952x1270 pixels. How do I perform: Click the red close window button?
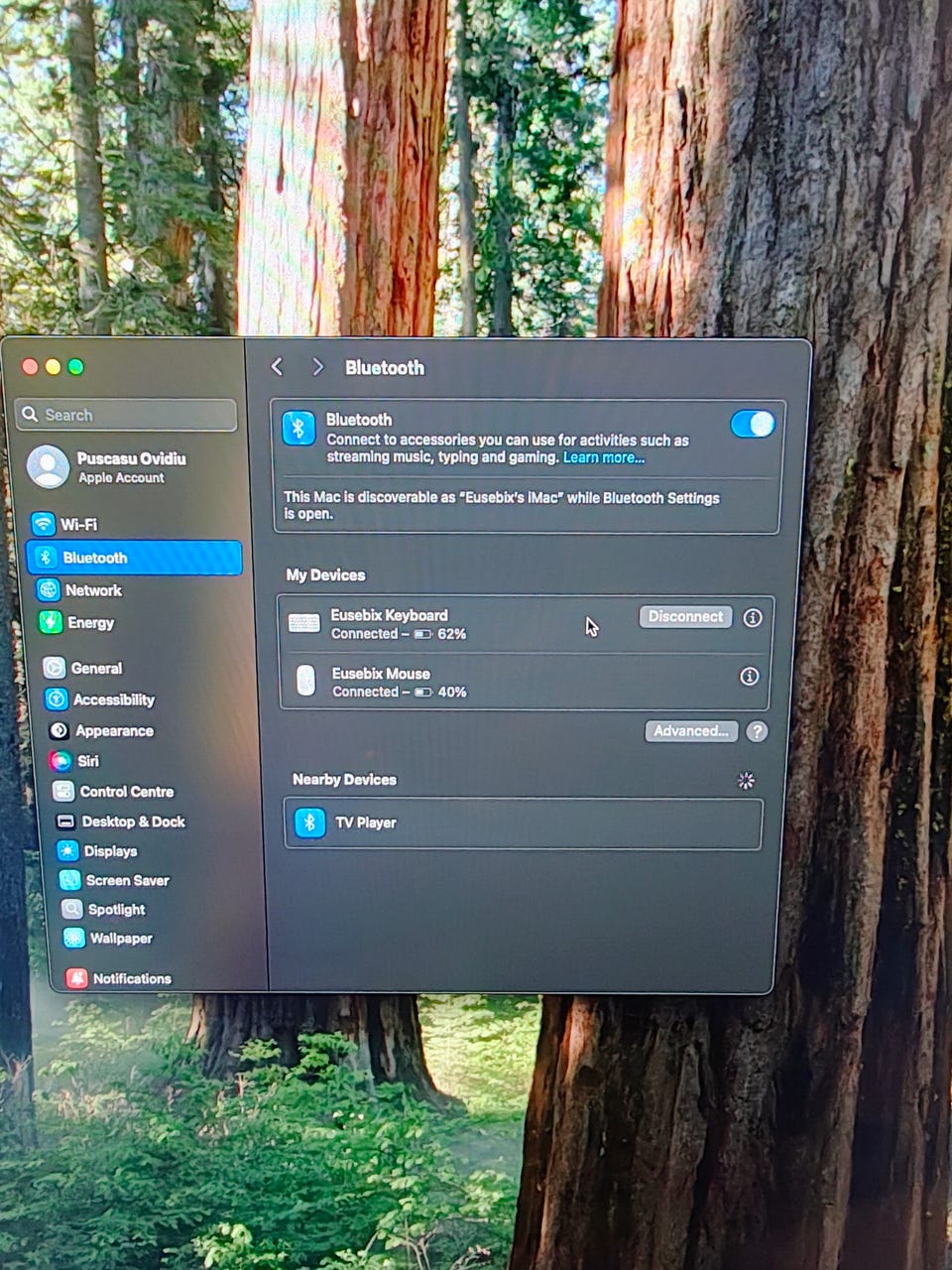click(x=30, y=367)
